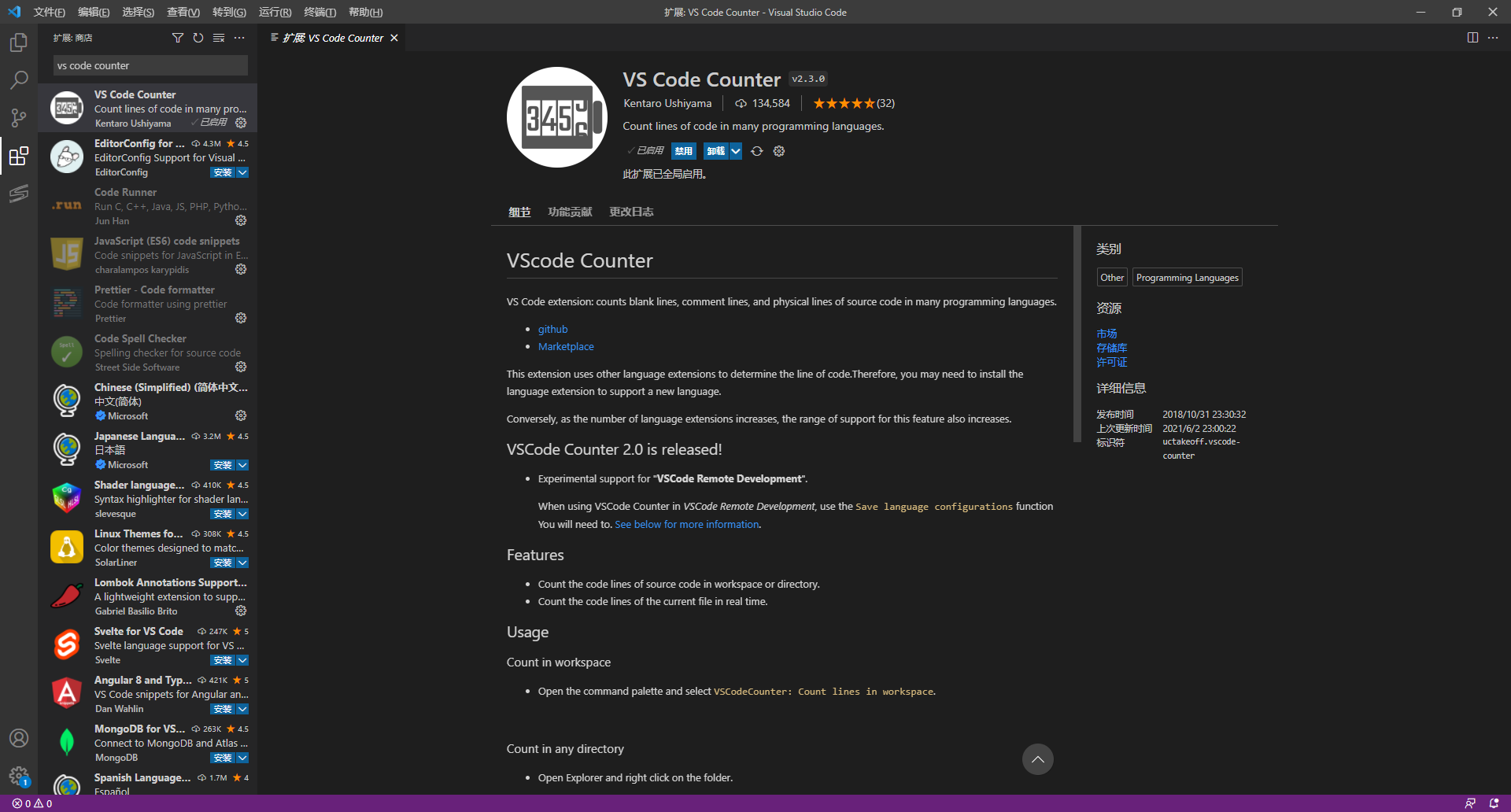
Task: Open notifications bell in status bar
Action: pyautogui.click(x=1494, y=803)
